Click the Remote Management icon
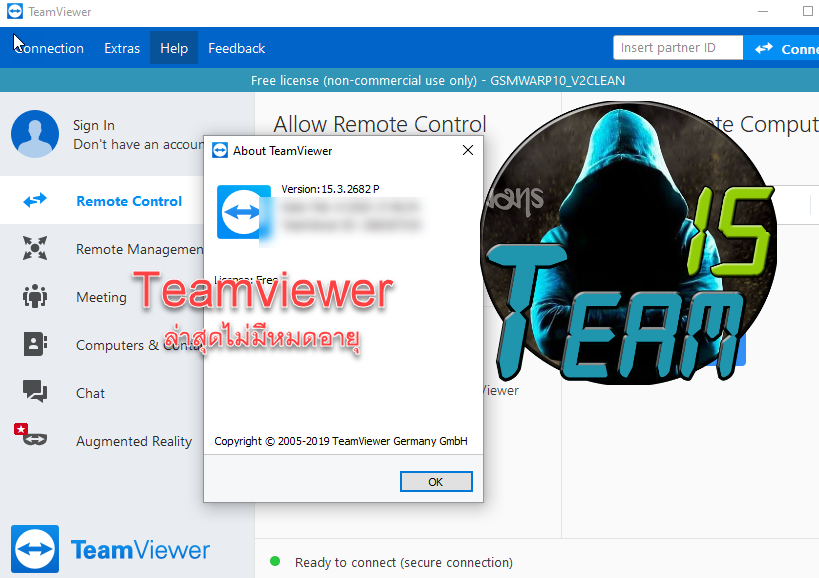819x578 pixels. tap(35, 248)
